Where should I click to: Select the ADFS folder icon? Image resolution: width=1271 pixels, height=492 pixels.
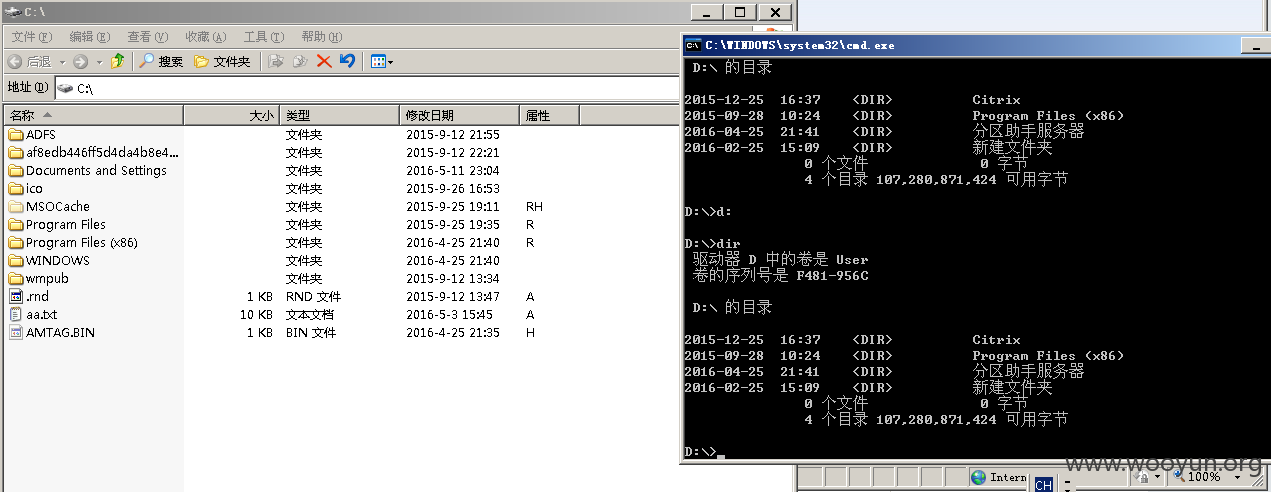coord(16,134)
